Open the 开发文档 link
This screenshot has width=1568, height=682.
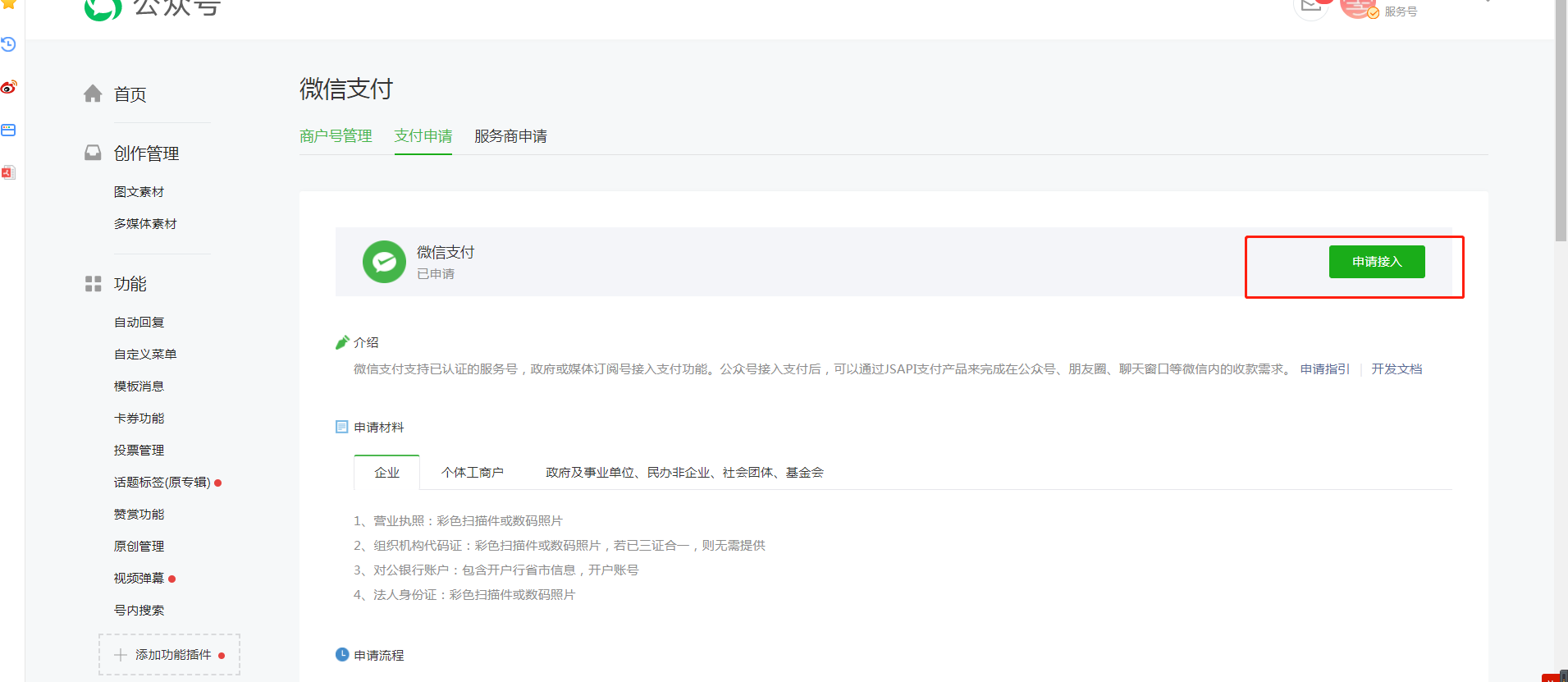(1397, 369)
